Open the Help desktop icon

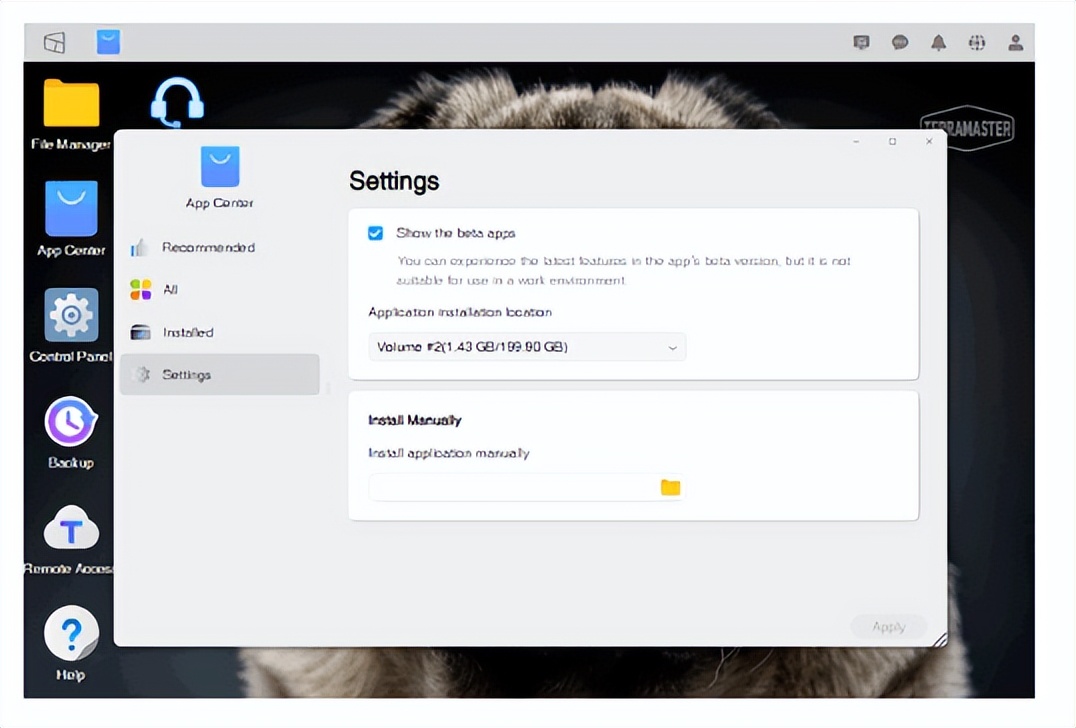click(71, 634)
